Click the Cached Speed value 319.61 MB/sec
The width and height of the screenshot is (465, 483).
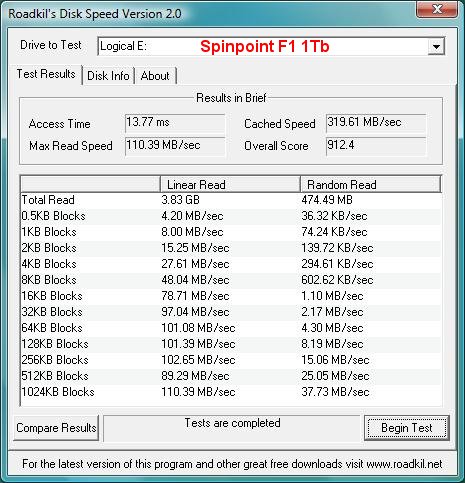click(x=376, y=123)
